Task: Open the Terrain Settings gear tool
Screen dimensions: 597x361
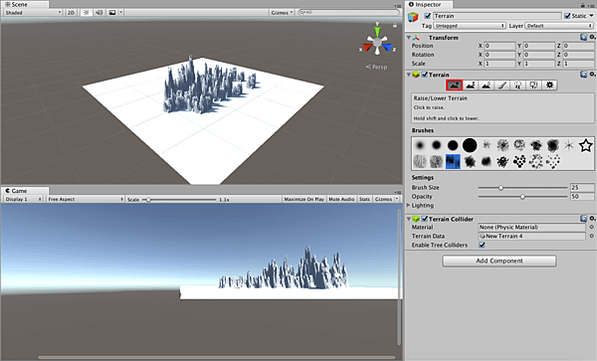Action: 549,85
